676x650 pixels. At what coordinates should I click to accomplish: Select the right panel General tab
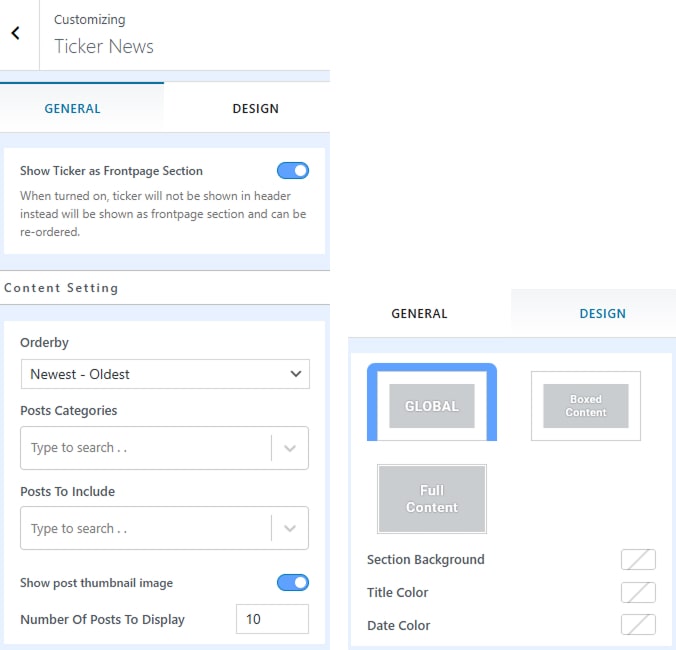click(419, 314)
